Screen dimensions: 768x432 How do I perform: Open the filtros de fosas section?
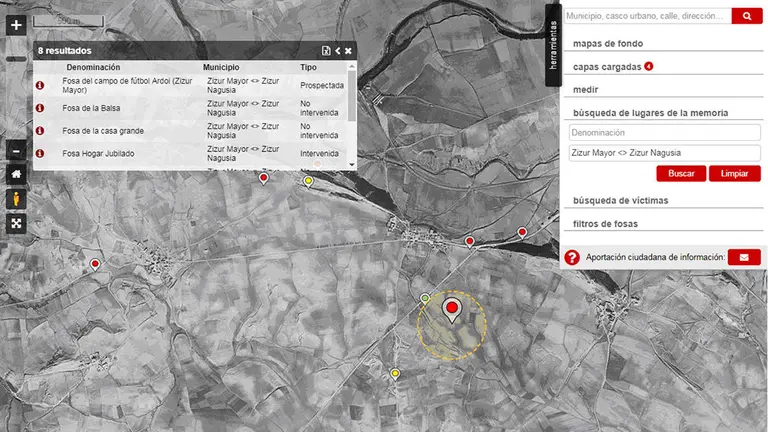[605, 223]
